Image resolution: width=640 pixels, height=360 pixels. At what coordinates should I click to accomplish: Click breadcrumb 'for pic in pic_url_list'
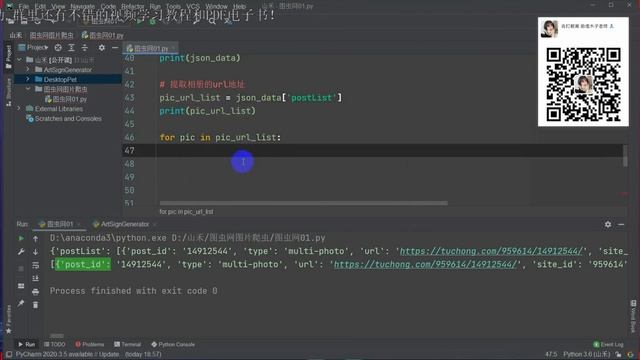point(186,212)
